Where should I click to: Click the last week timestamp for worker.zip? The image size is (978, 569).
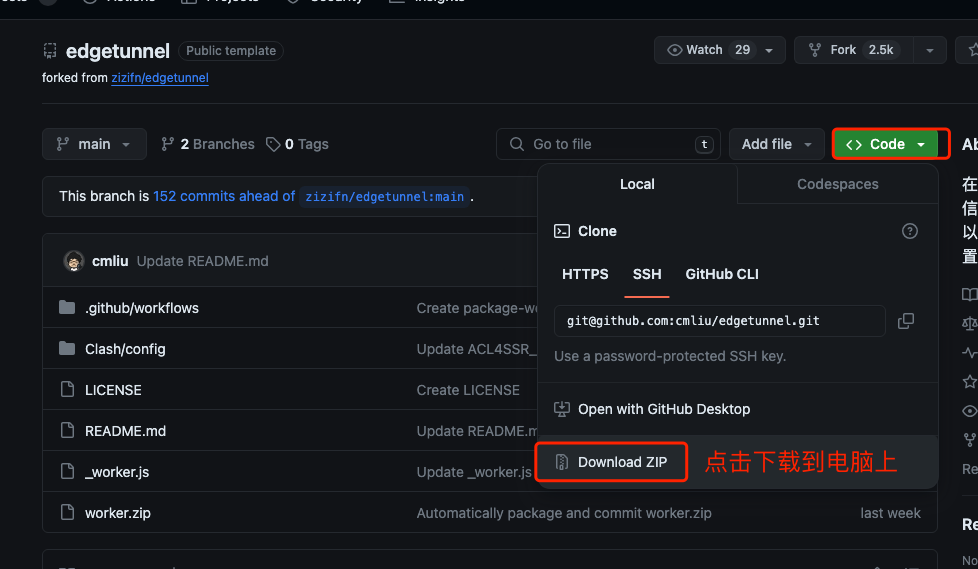[890, 513]
